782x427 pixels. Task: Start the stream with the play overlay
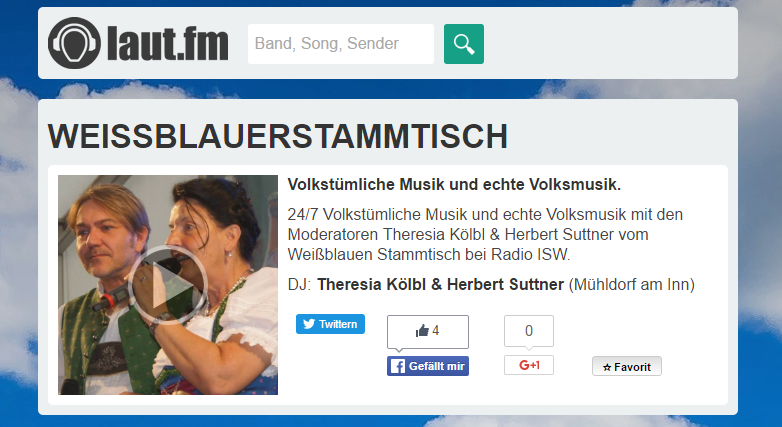coord(168,285)
